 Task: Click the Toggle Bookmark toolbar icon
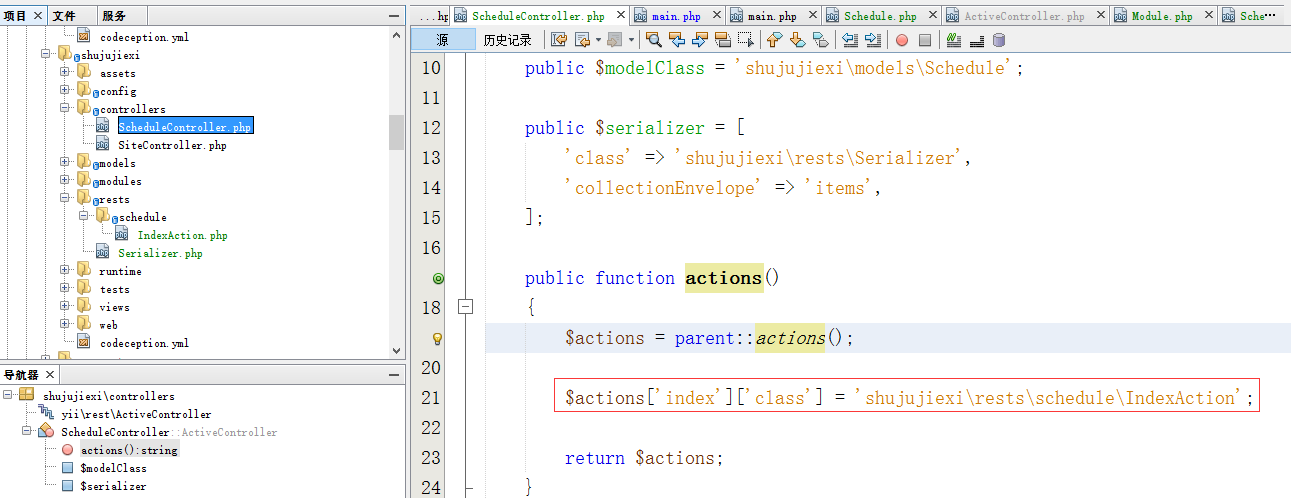click(821, 40)
